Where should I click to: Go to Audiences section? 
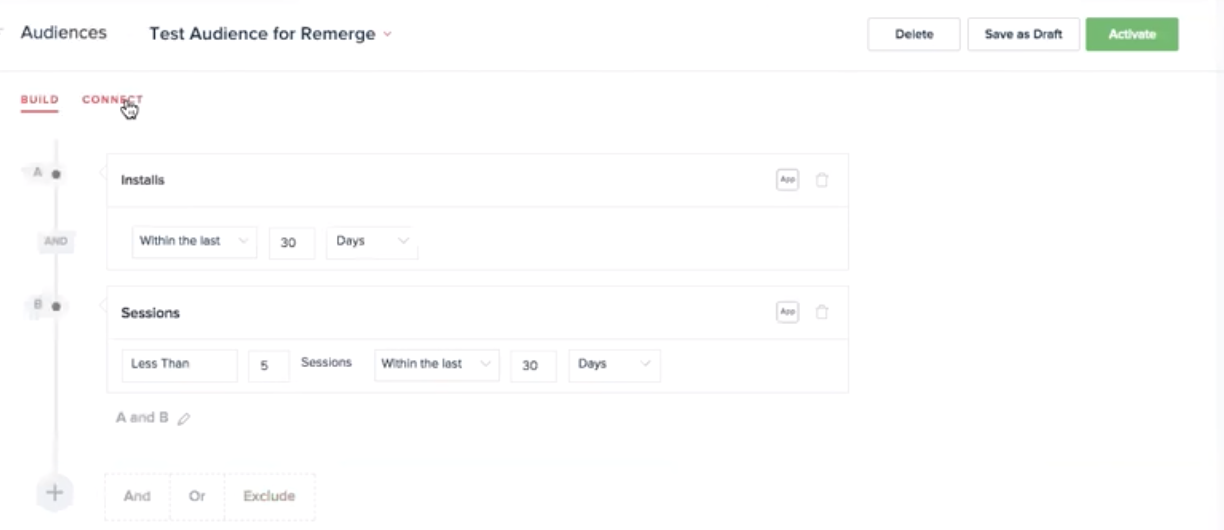(x=63, y=33)
